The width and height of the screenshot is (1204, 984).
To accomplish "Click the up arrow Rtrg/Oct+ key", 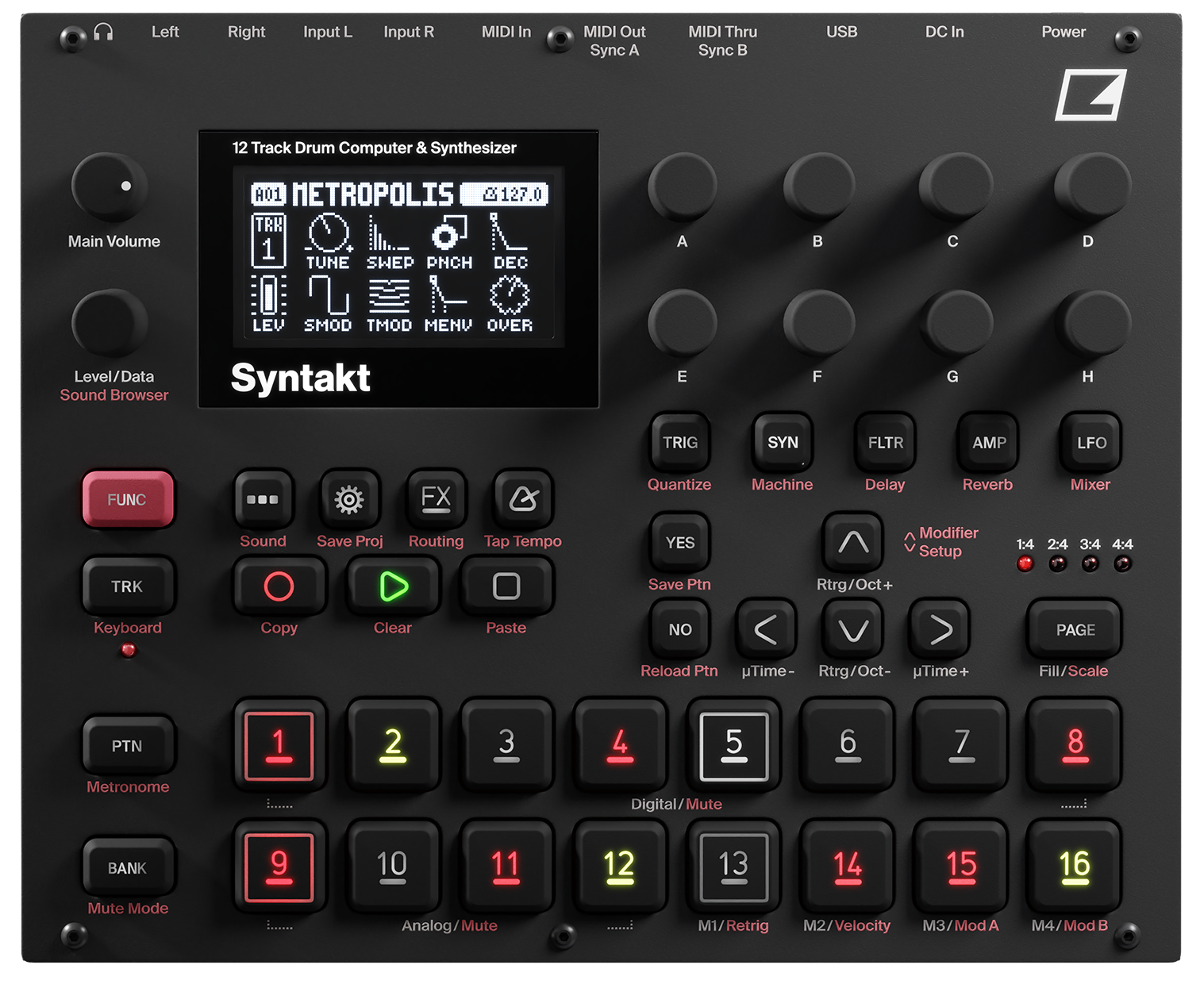I will (853, 543).
